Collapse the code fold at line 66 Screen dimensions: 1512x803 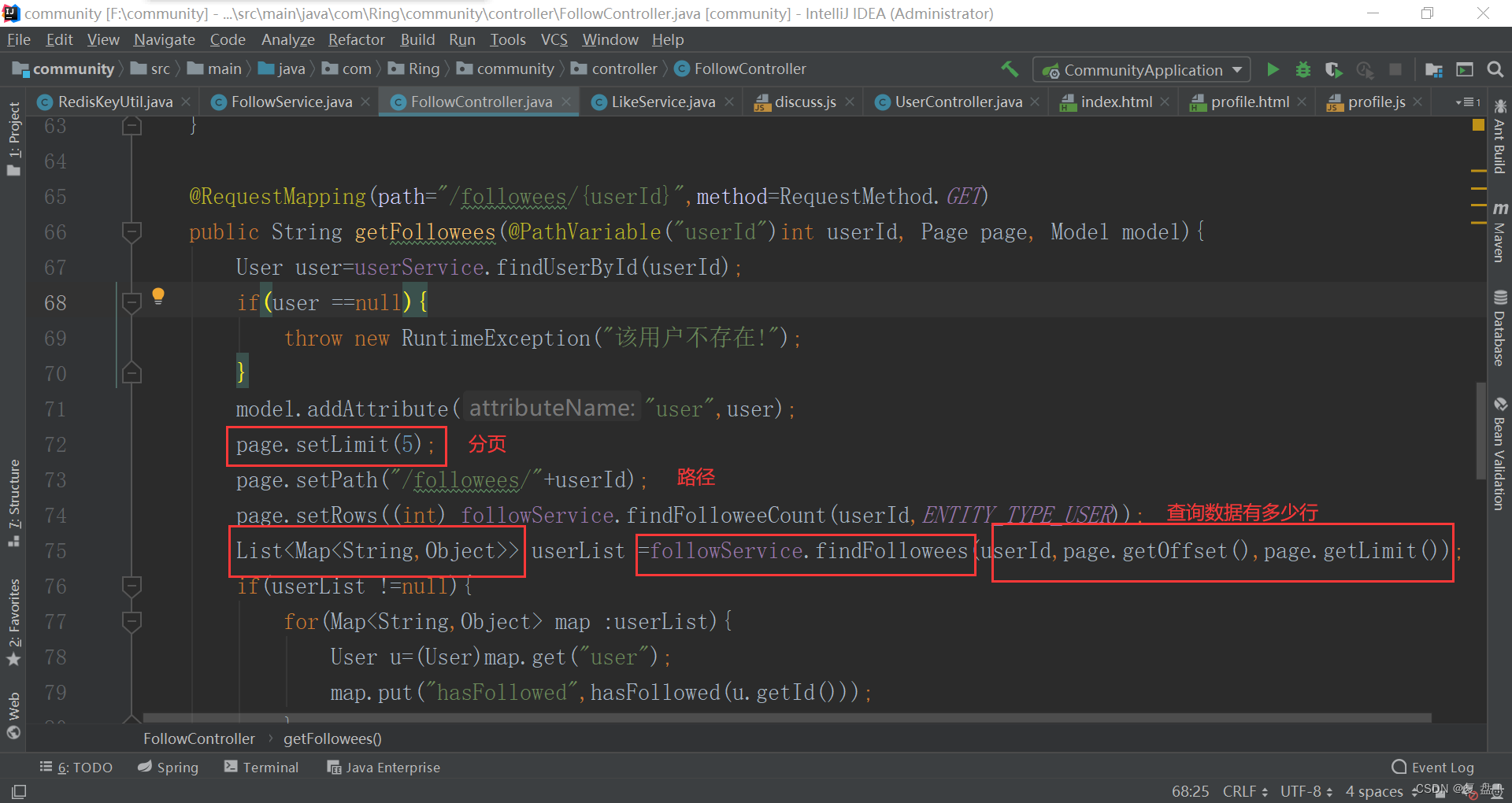[x=132, y=231]
